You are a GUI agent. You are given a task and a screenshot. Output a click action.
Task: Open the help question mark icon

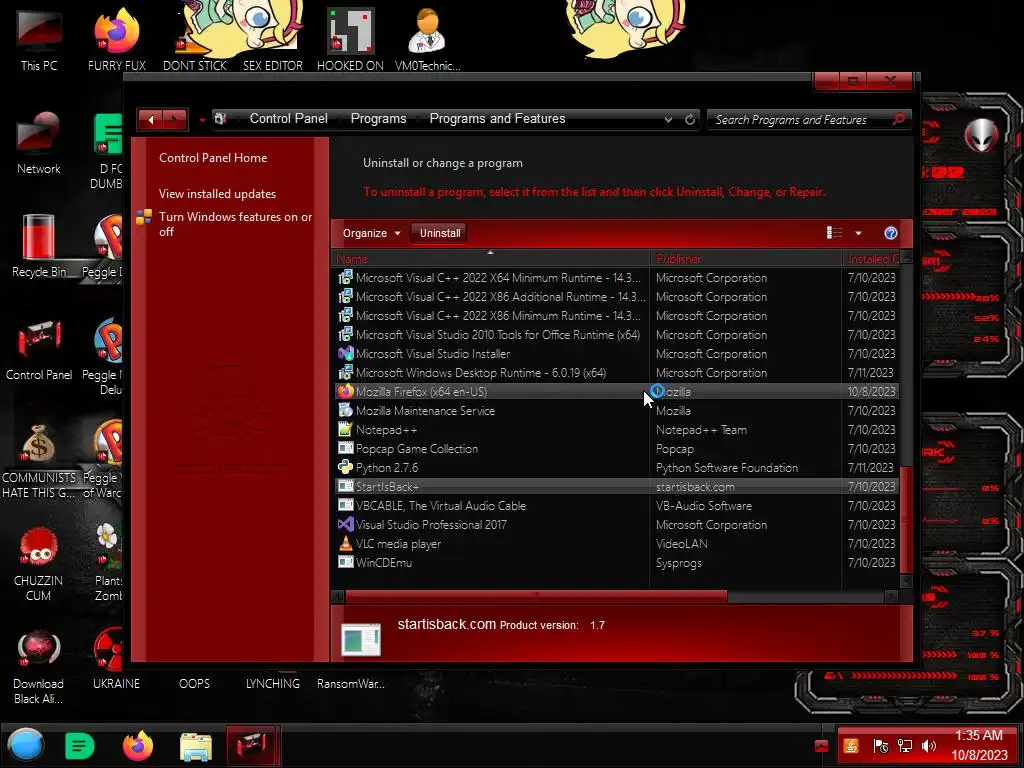[x=891, y=233]
